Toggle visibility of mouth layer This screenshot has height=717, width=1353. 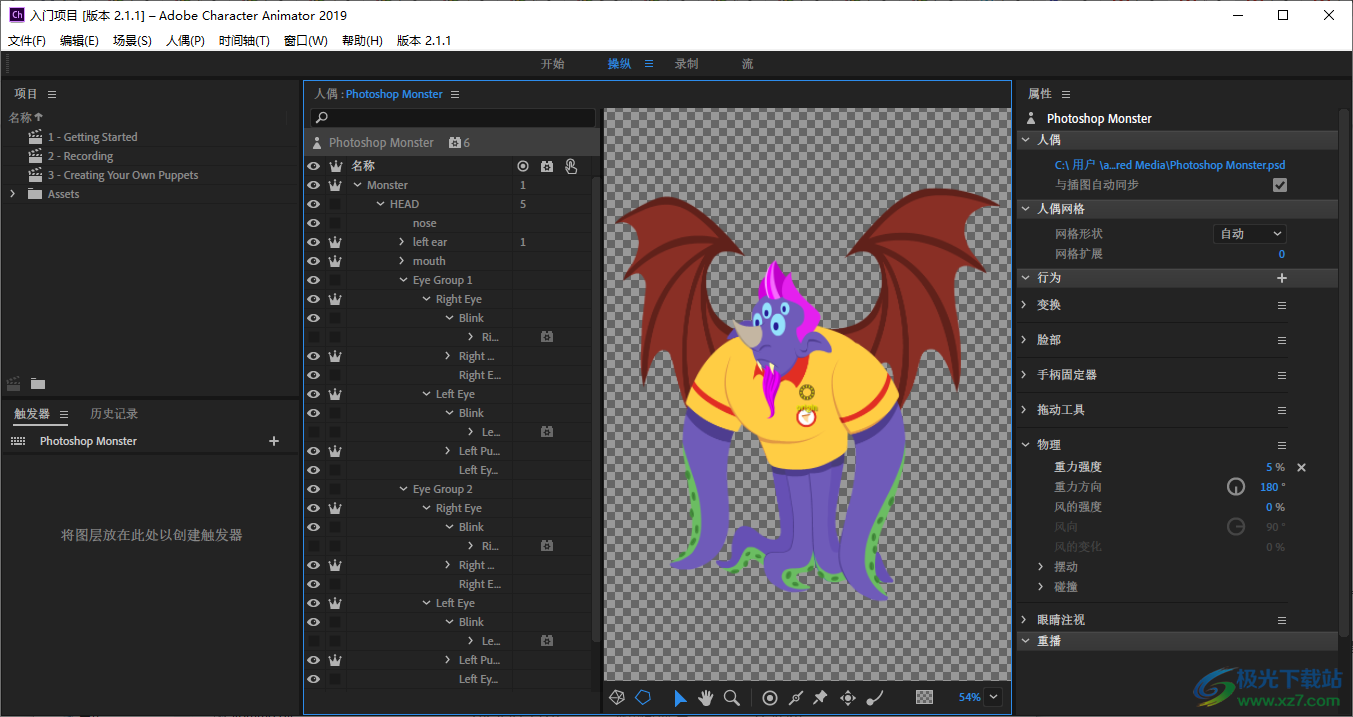click(314, 261)
